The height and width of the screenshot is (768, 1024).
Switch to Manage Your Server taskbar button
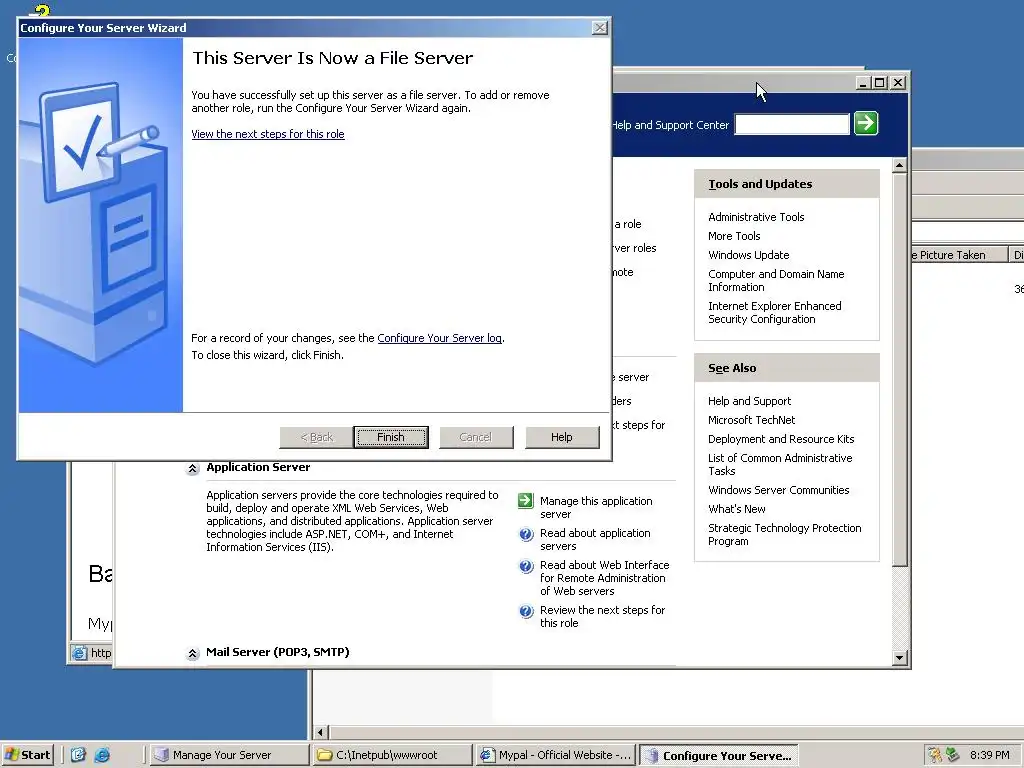click(x=229, y=755)
